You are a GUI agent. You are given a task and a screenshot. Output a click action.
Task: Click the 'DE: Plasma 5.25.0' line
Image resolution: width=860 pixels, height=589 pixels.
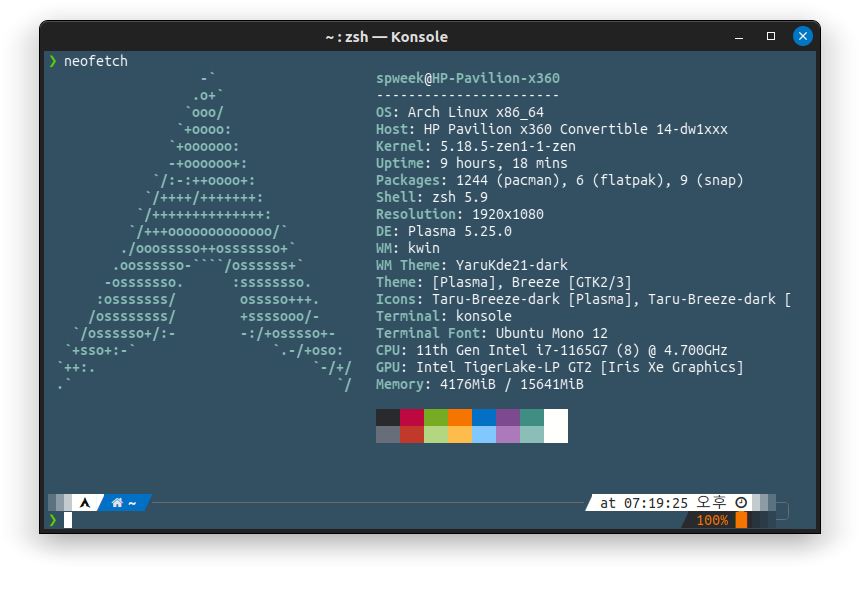[x=444, y=231]
